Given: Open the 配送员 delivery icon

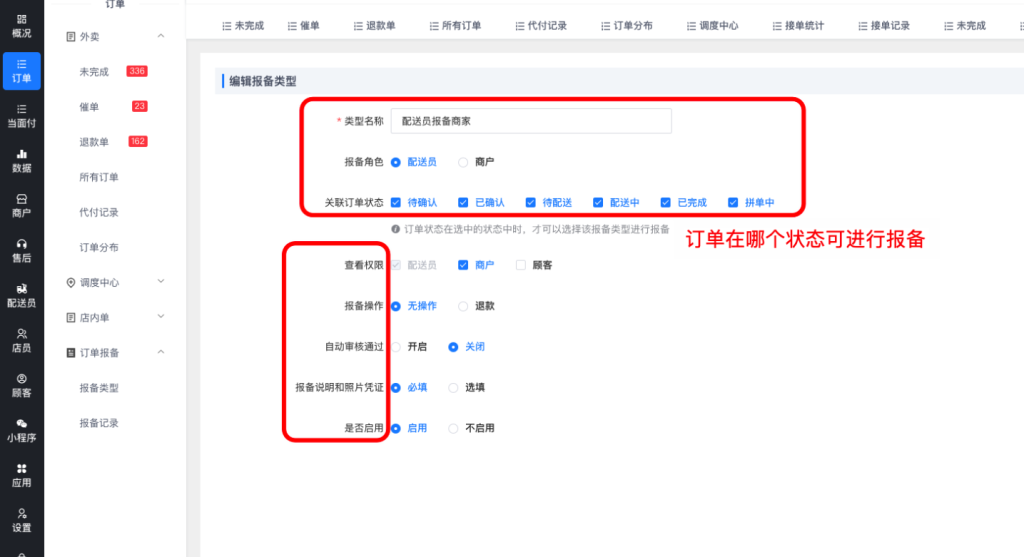Looking at the screenshot, I should click(x=22, y=295).
